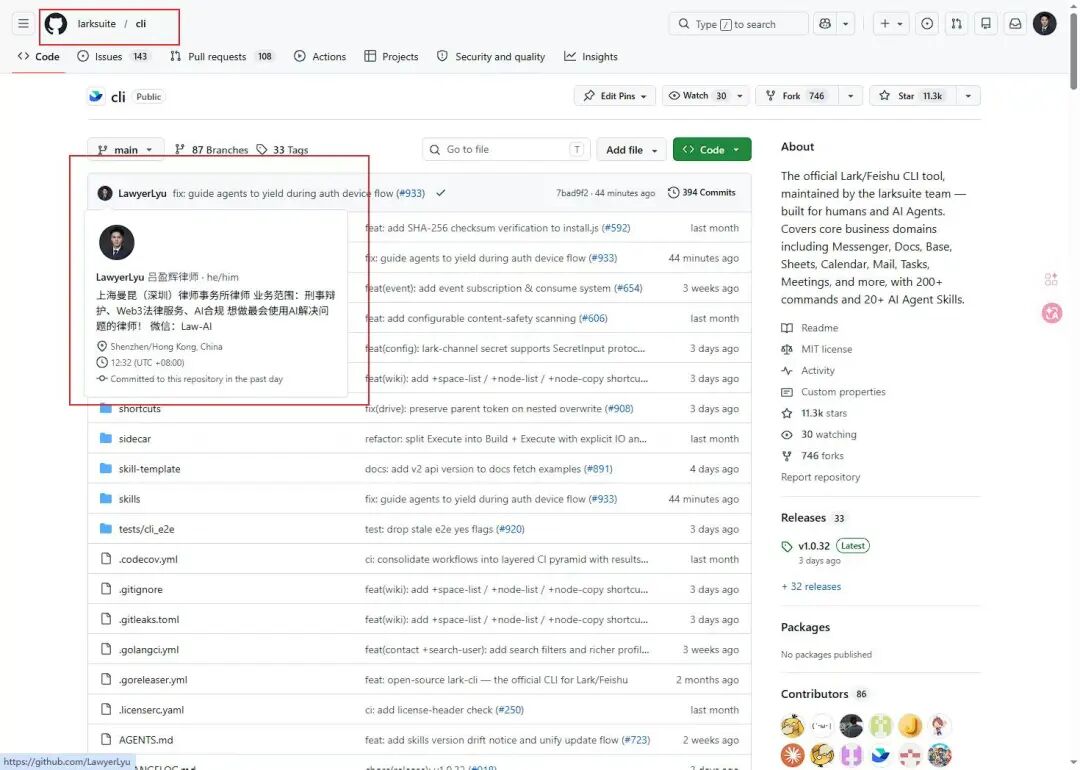The image size is (1080, 770).
Task: Open the .gitleaks.toml file
Action: pyautogui.click(x=149, y=619)
